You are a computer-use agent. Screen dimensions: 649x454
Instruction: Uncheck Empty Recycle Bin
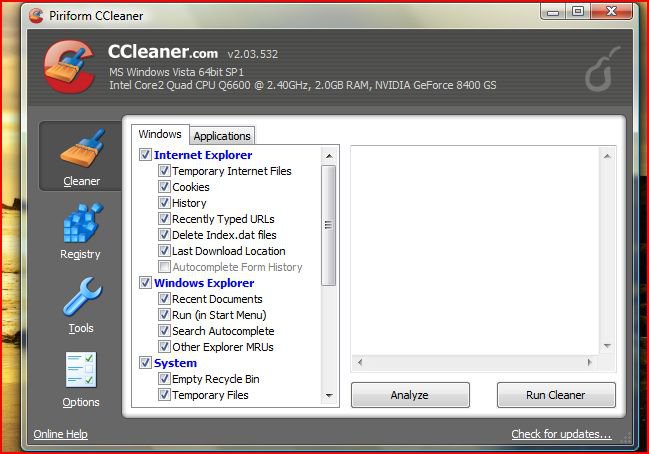[x=164, y=379]
